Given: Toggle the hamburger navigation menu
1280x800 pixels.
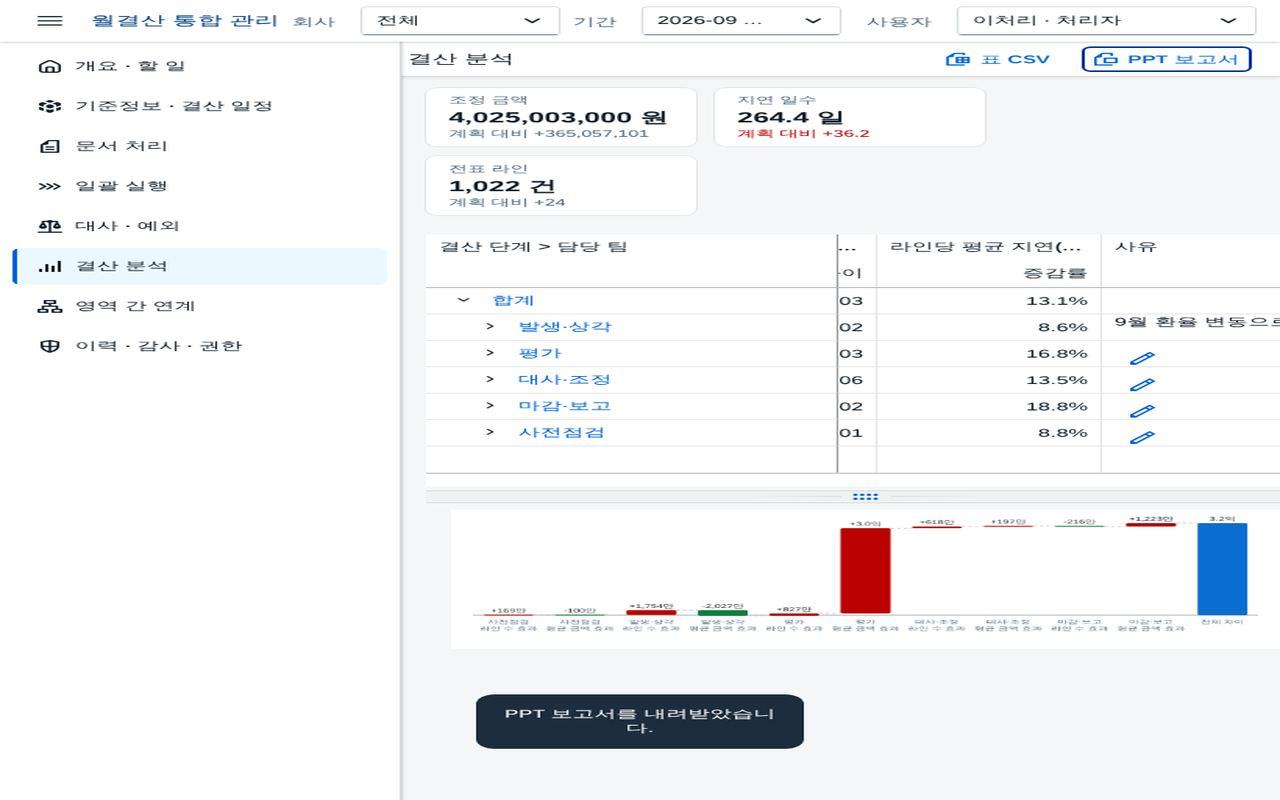Looking at the screenshot, I should coord(50,21).
